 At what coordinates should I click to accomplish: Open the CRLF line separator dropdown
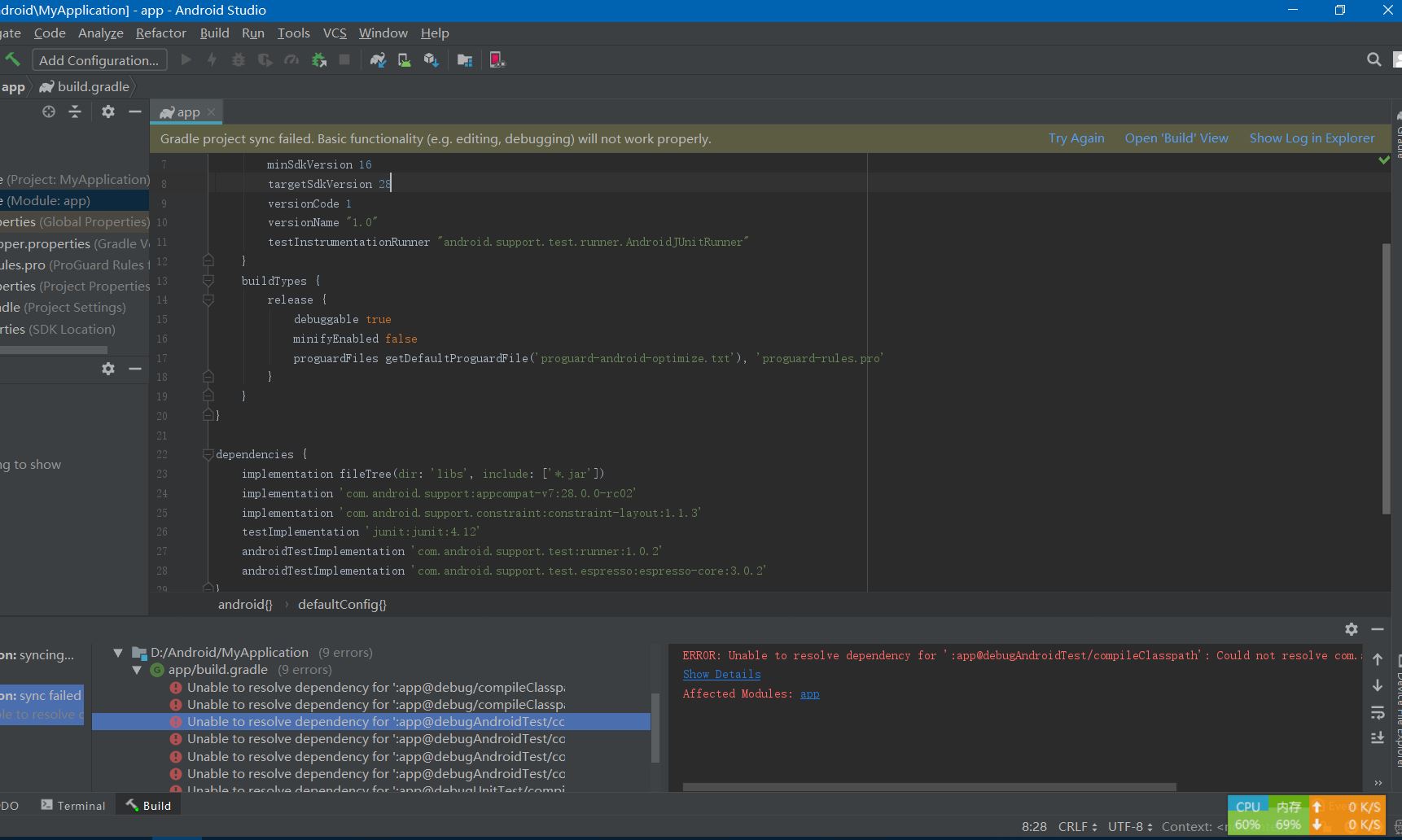(x=1078, y=826)
